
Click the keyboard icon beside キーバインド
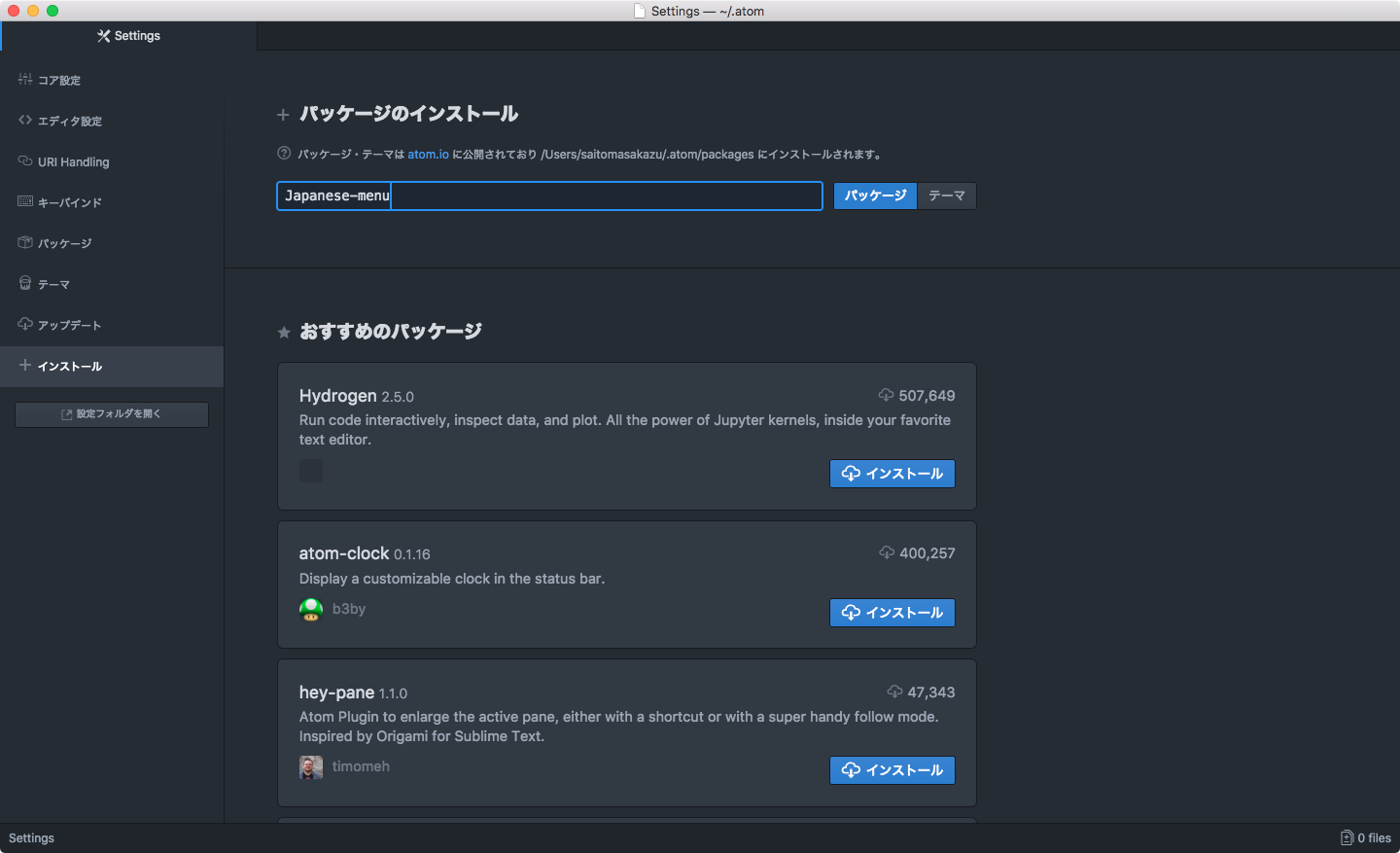(x=25, y=201)
